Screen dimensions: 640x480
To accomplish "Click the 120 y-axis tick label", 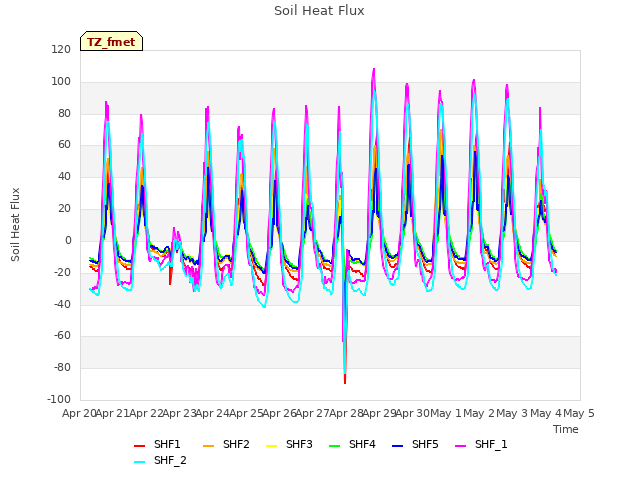I will pyautogui.click(x=61, y=50).
